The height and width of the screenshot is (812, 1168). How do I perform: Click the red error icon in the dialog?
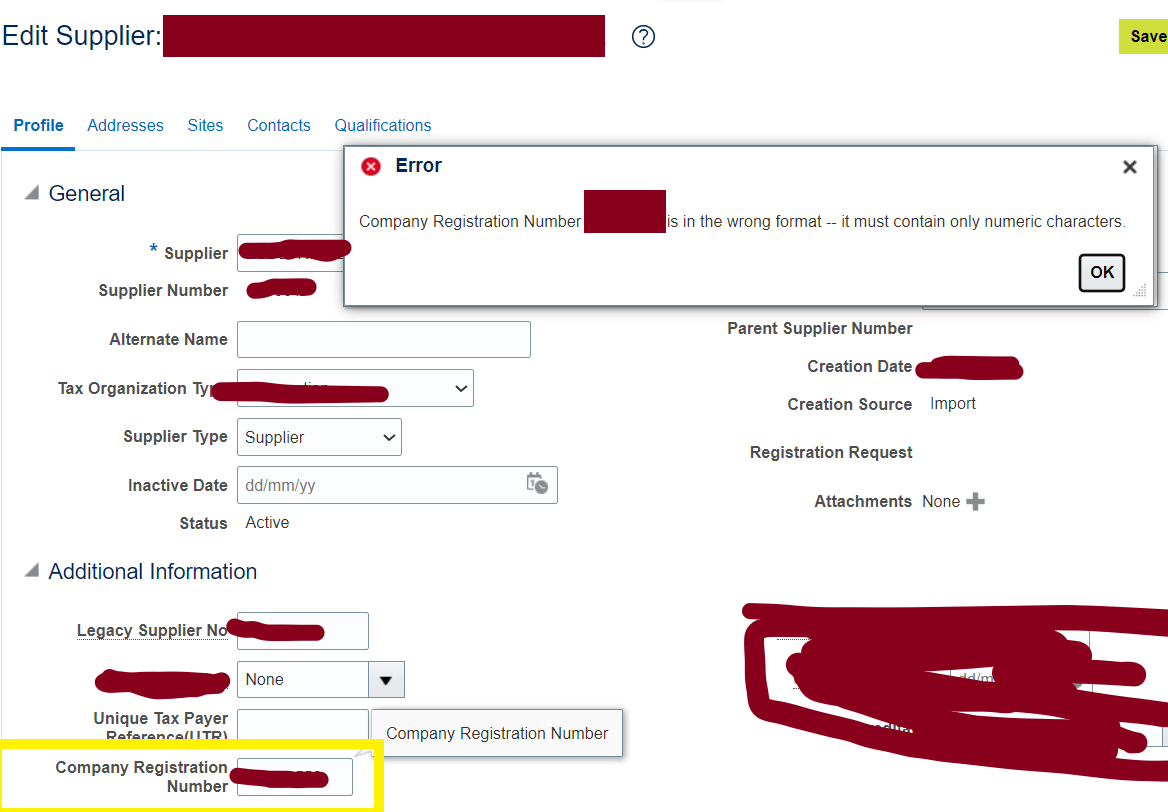click(x=371, y=166)
